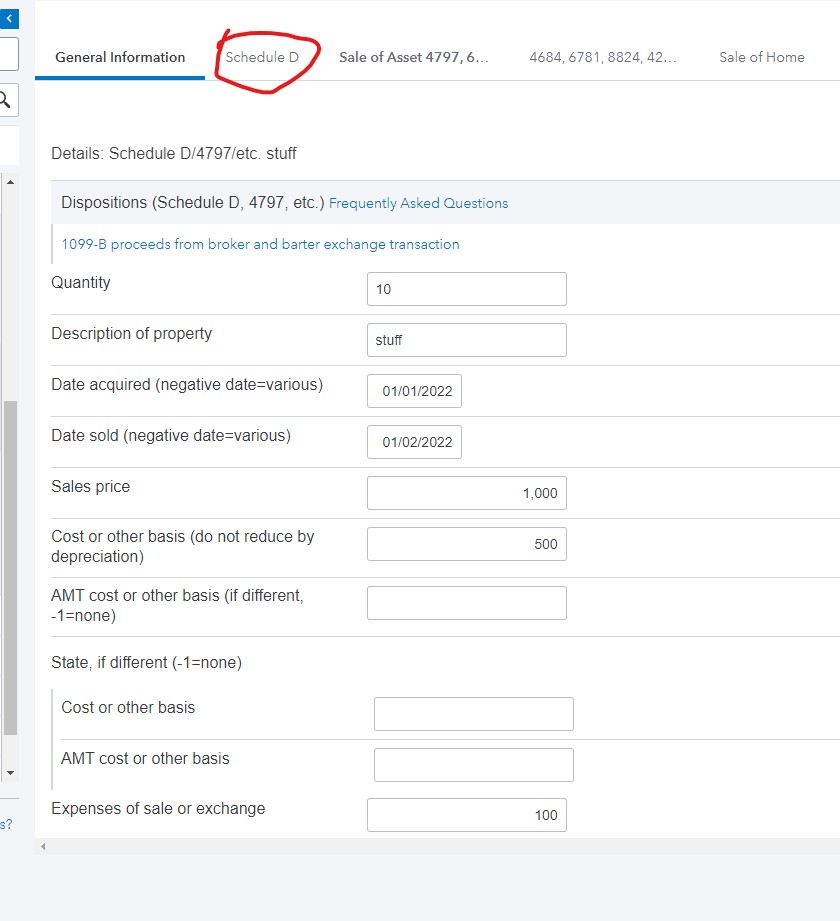Click the blue help link bottom left
This screenshot has height=921, width=840.
[x=7, y=823]
